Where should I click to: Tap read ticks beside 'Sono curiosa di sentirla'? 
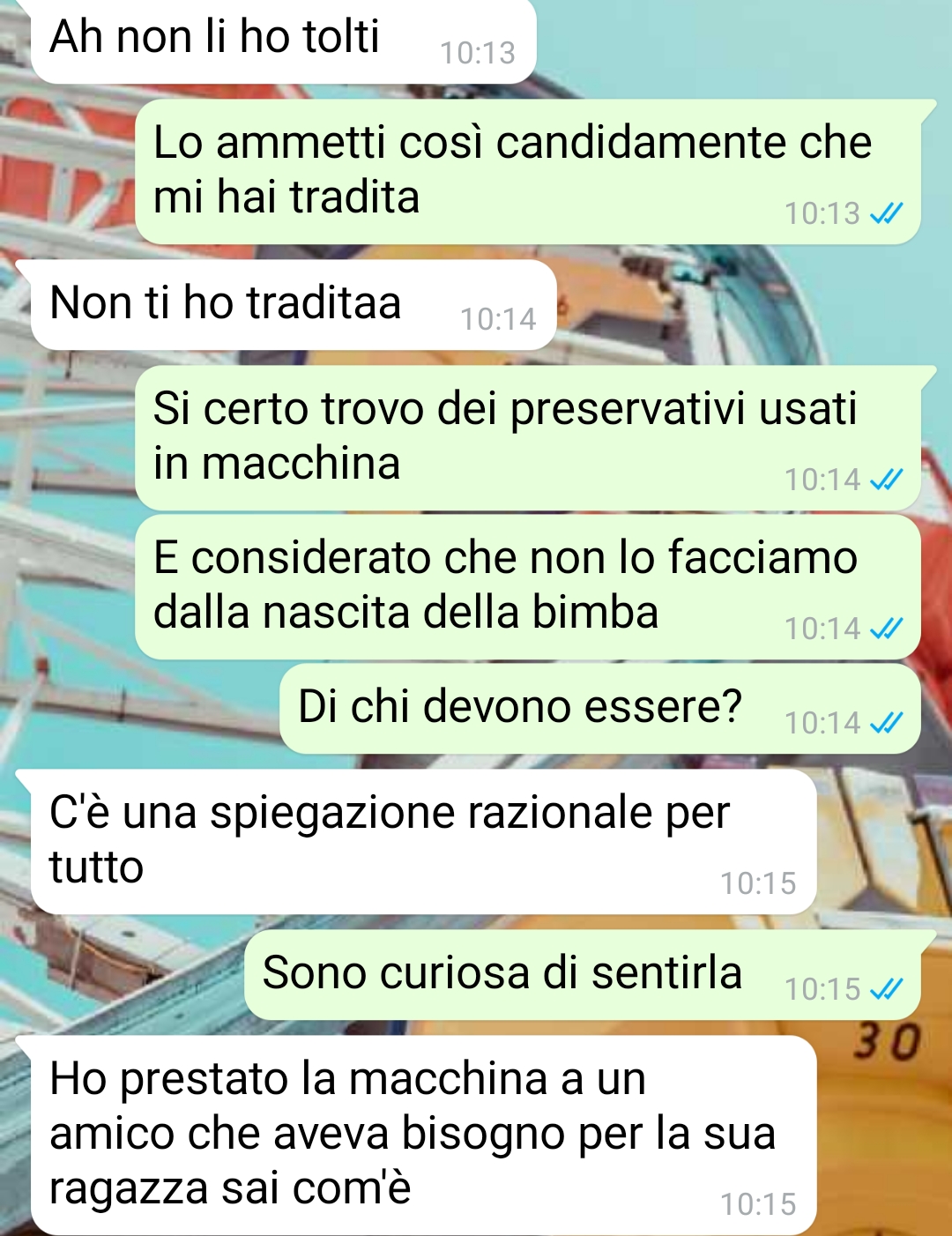(886, 989)
